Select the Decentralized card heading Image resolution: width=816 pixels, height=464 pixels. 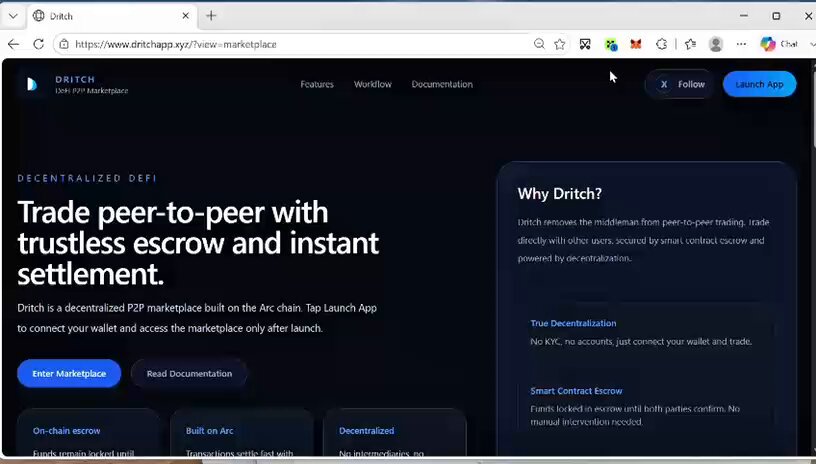pos(366,431)
